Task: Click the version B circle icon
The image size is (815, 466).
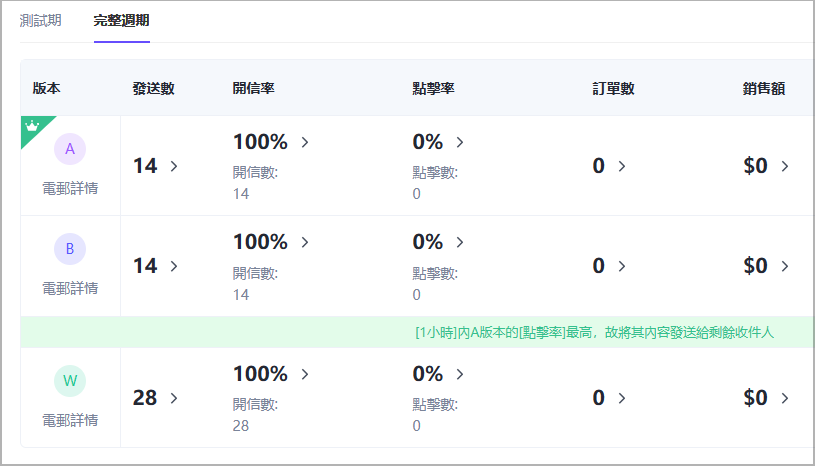Action: pos(70,249)
